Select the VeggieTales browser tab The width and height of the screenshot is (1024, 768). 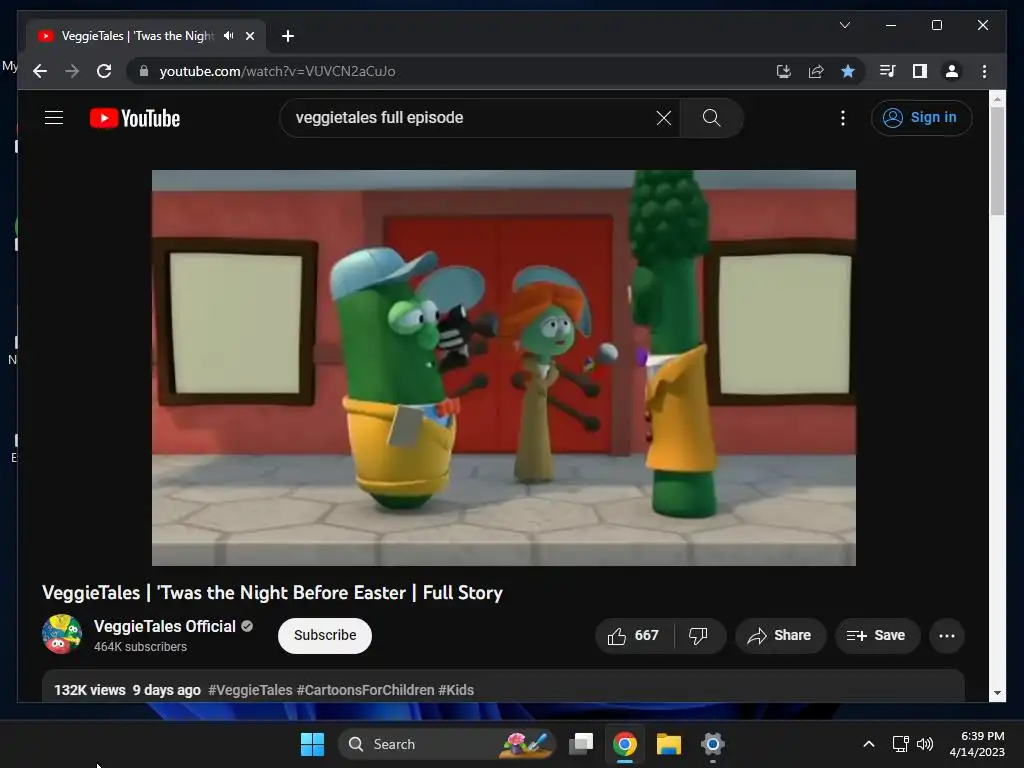click(x=146, y=36)
